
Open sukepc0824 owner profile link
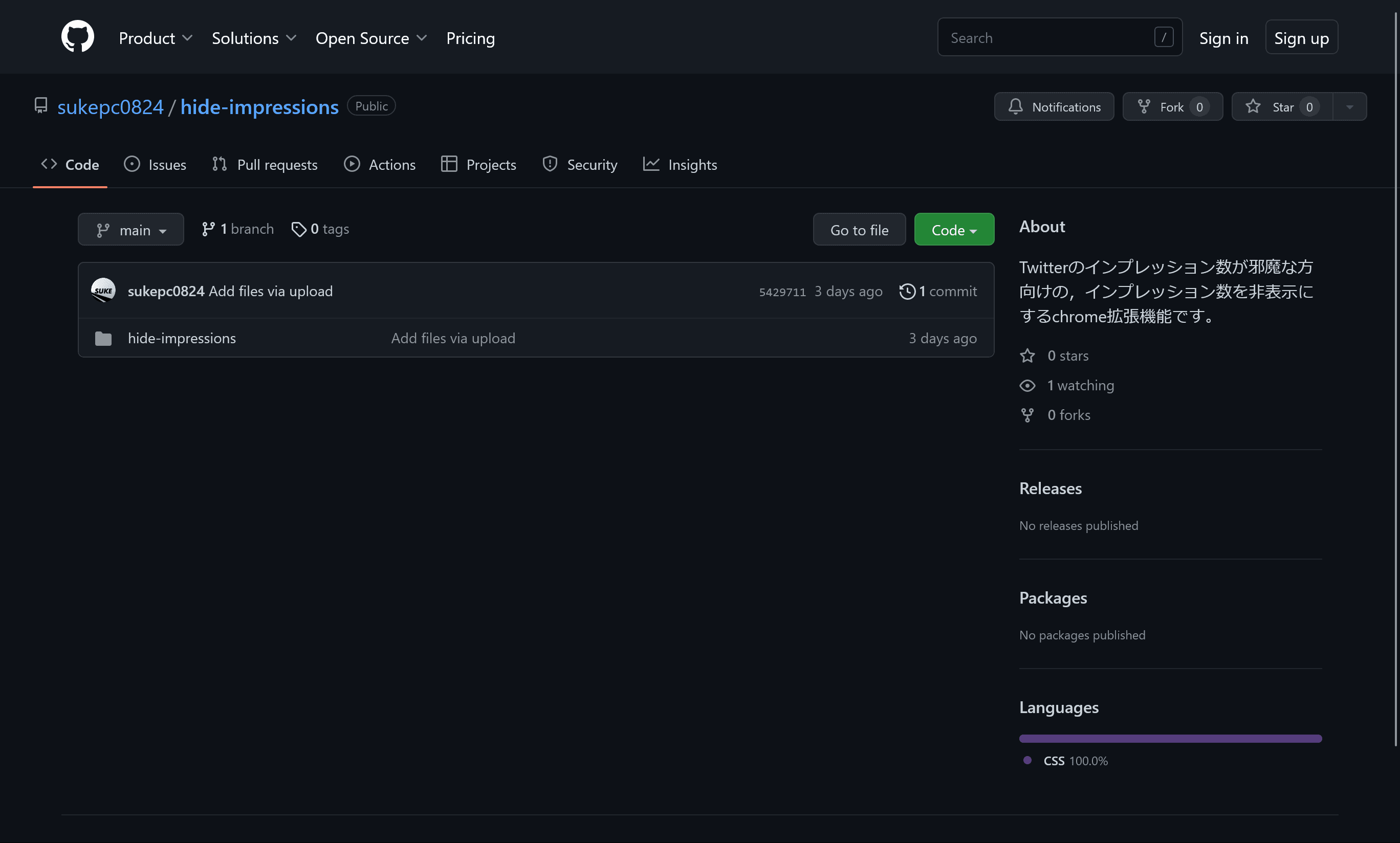[110, 107]
